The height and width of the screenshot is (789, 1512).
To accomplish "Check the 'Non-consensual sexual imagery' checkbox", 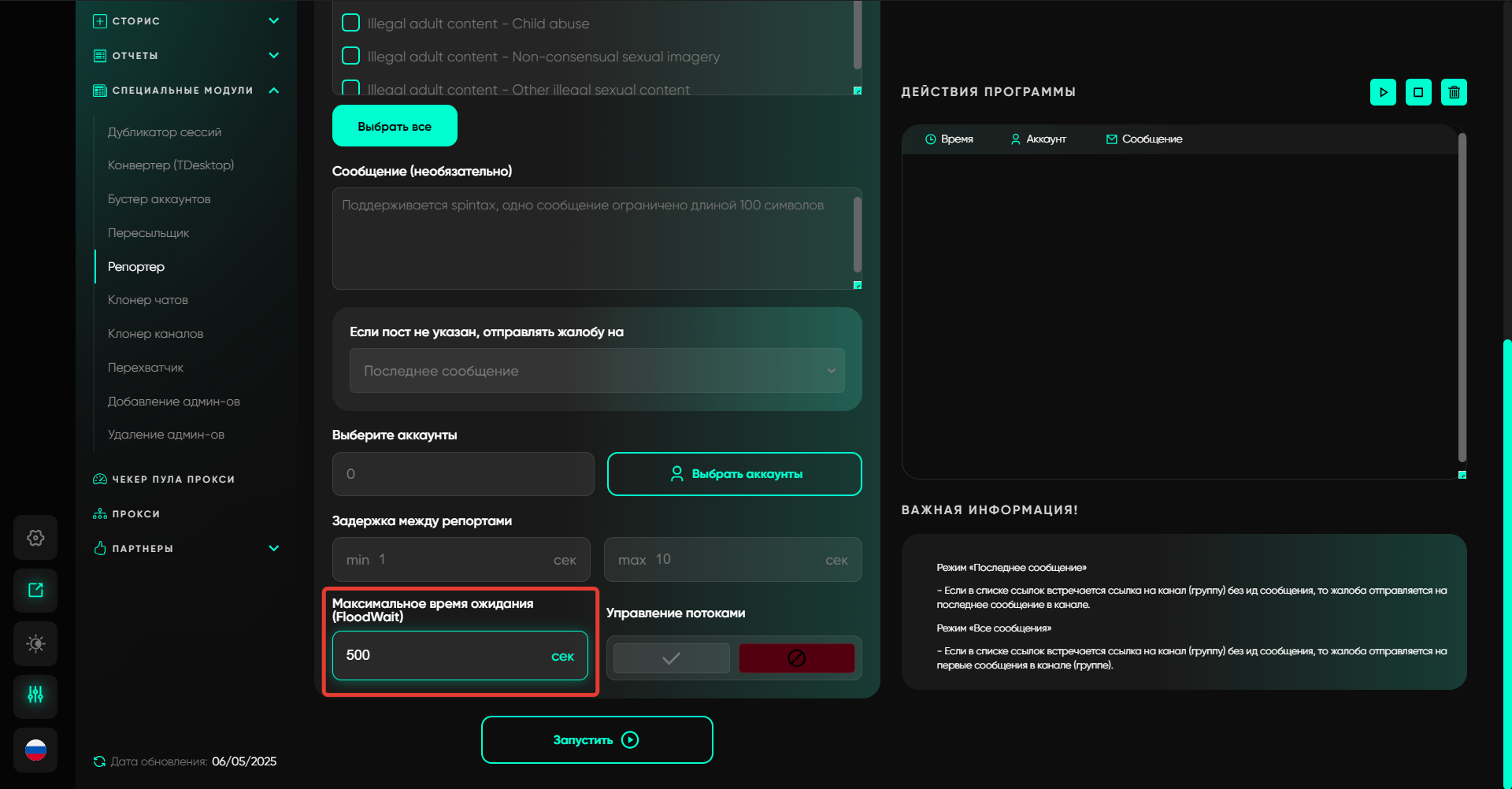I will click(351, 56).
